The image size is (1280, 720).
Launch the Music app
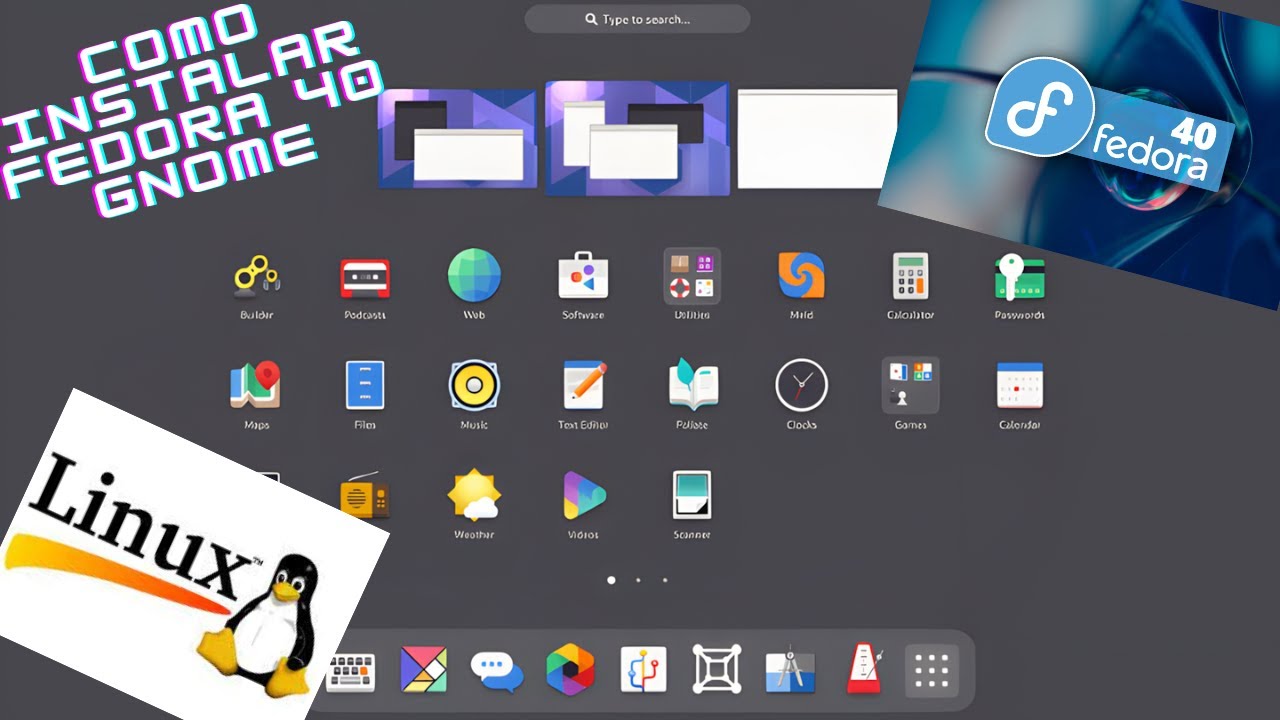click(x=474, y=385)
